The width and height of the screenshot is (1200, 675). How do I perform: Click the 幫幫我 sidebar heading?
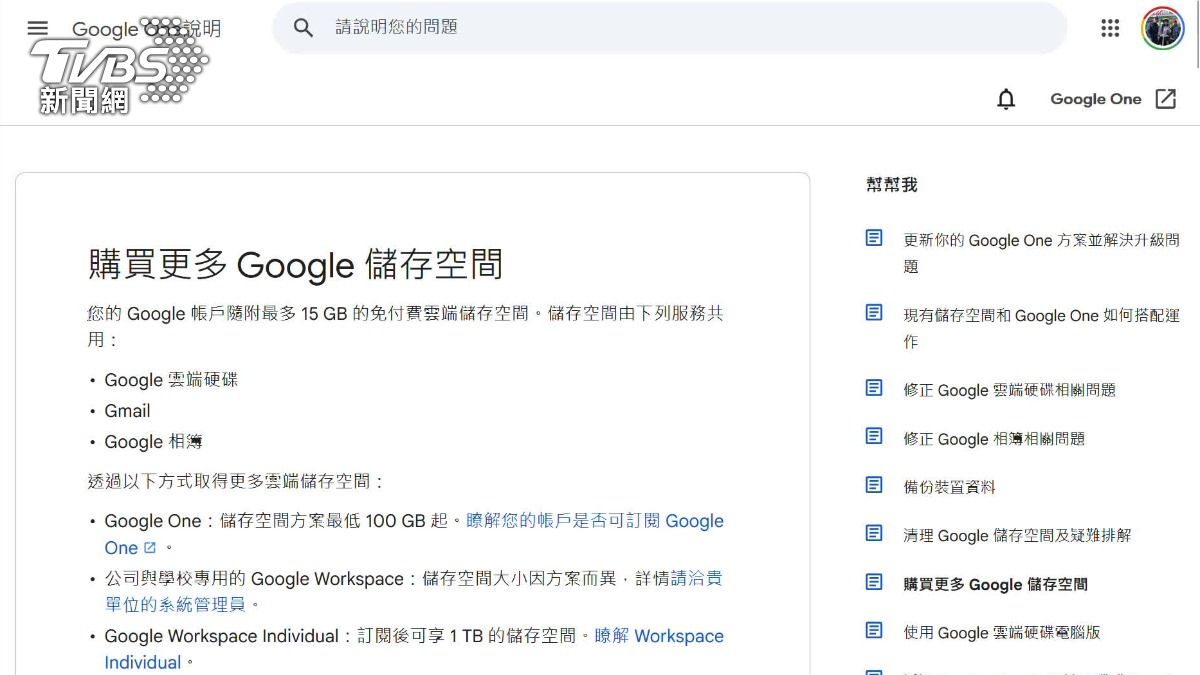pyautogui.click(x=891, y=185)
